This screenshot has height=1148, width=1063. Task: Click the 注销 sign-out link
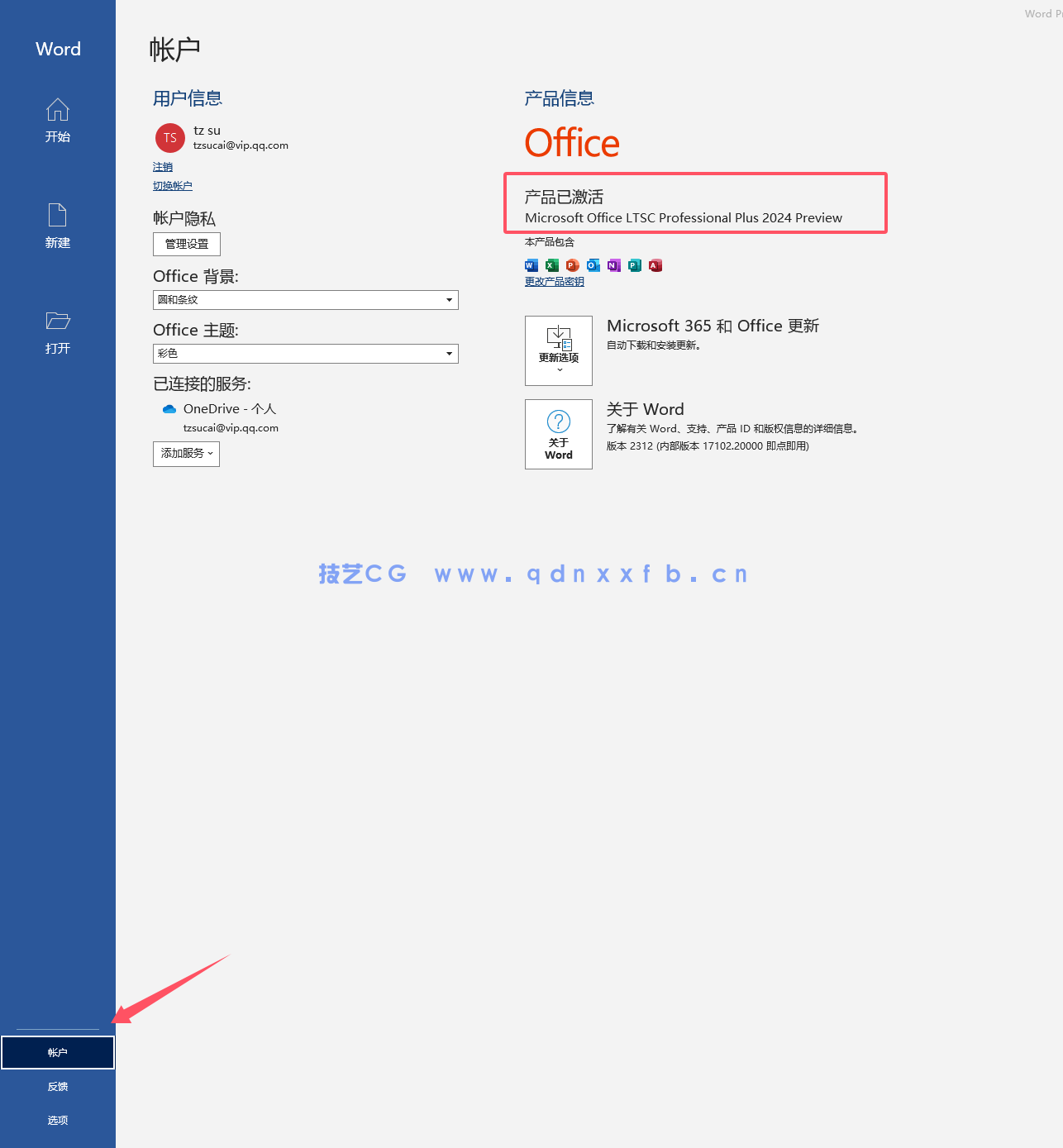[163, 167]
